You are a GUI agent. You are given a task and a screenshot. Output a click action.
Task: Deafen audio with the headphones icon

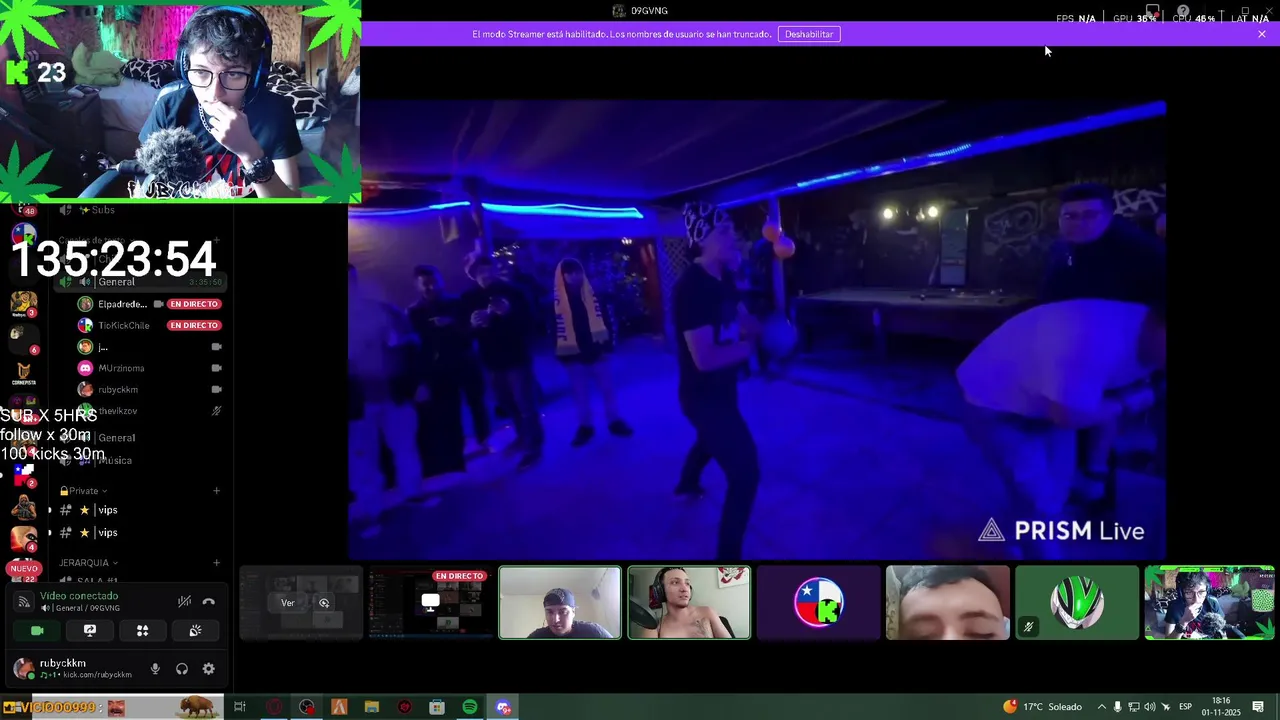click(182, 669)
